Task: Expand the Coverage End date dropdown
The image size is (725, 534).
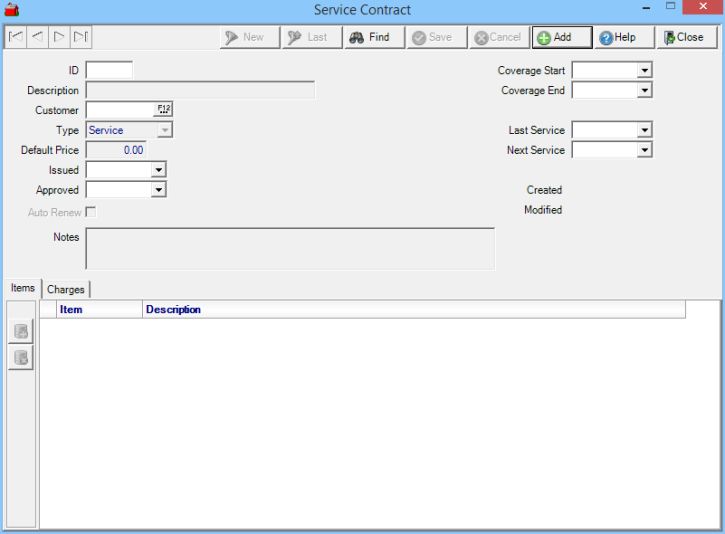Action: (x=644, y=91)
